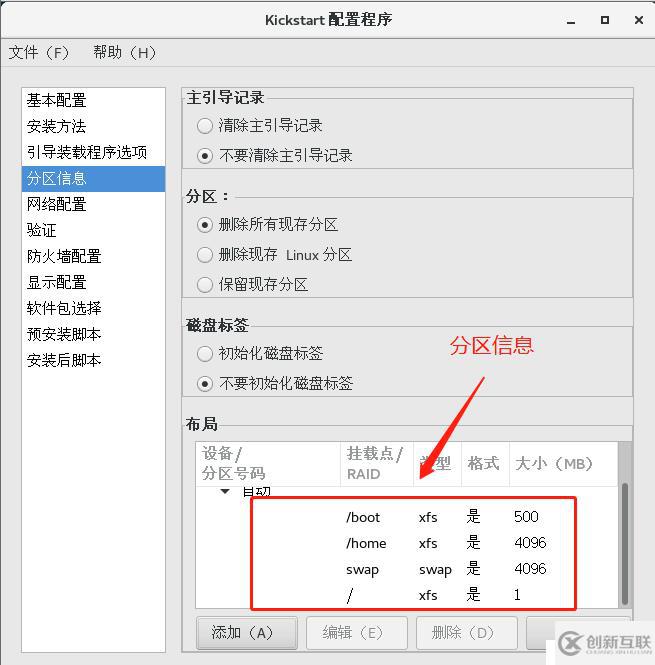
Task: Open the 文件 (F) menu
Action: (39, 53)
